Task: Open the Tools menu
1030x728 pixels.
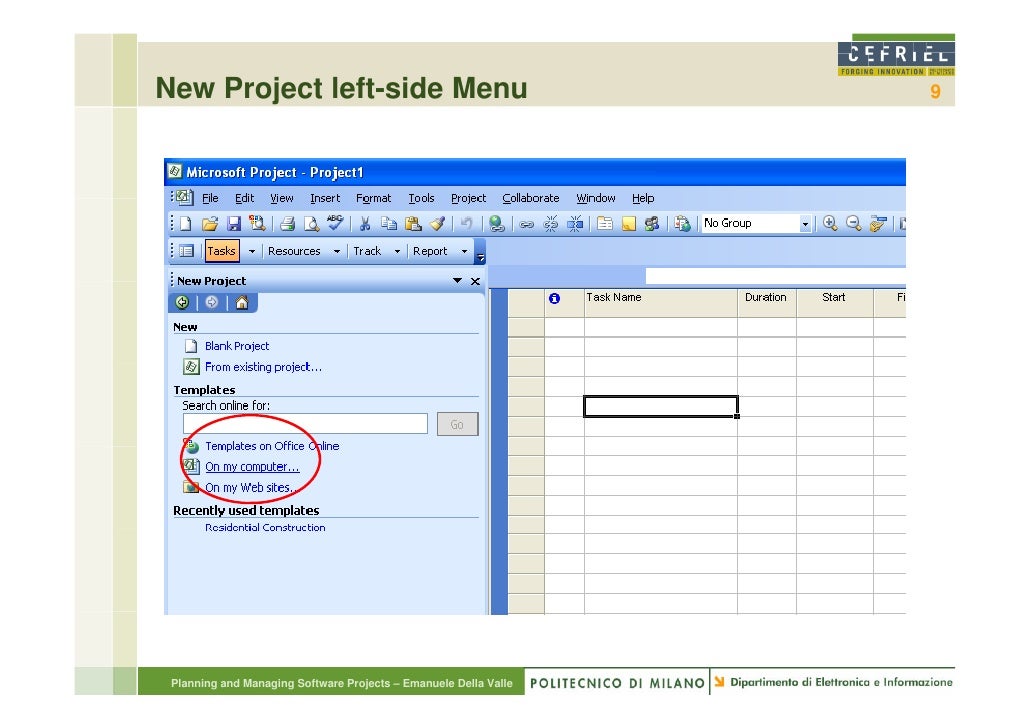Action: (421, 198)
